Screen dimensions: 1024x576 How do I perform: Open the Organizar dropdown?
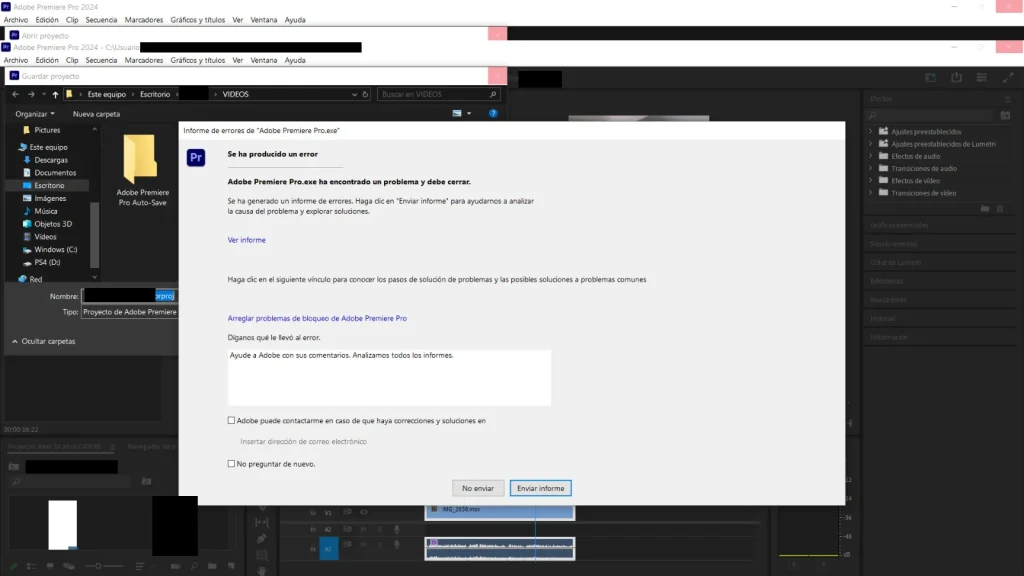pyautogui.click(x=35, y=114)
